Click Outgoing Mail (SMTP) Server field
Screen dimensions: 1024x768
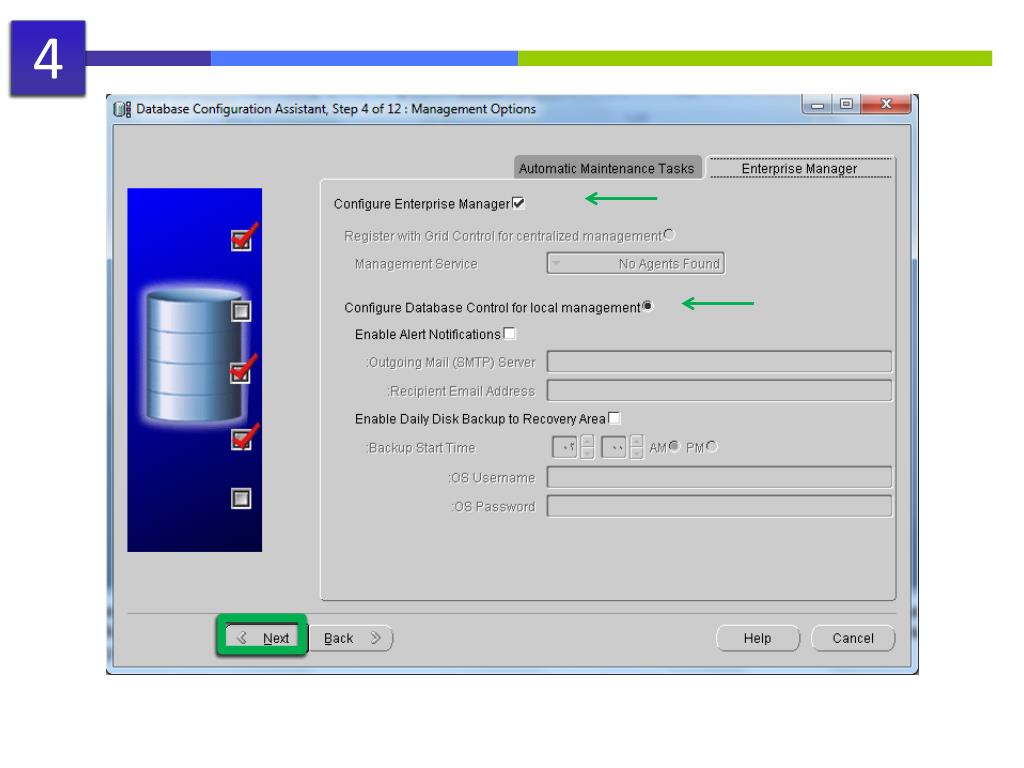(x=719, y=361)
